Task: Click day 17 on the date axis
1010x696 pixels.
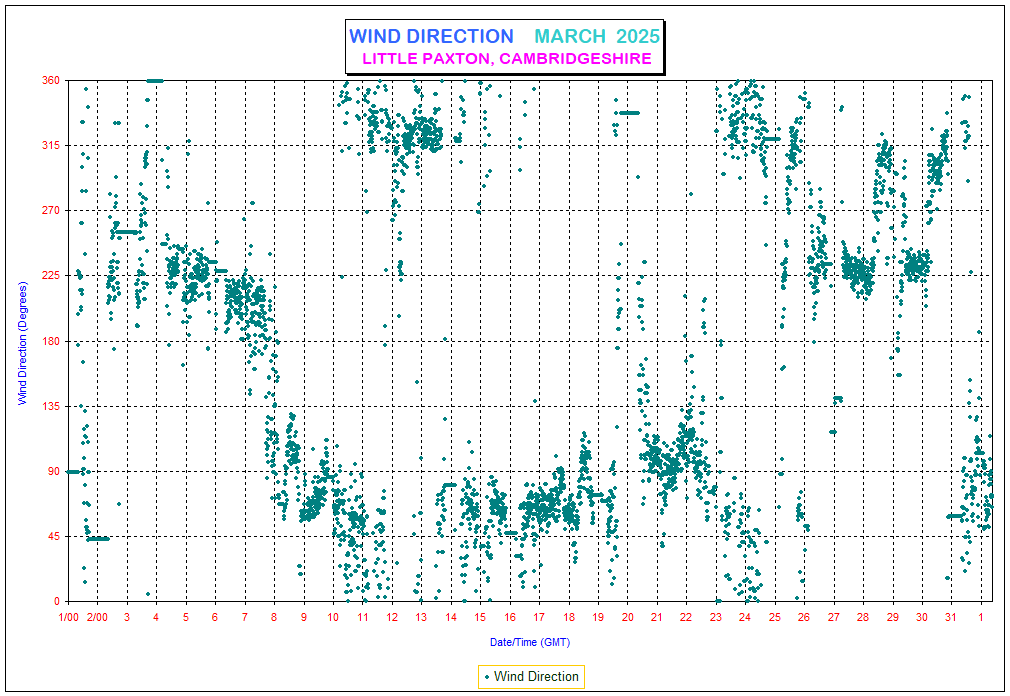Action: coord(539,617)
